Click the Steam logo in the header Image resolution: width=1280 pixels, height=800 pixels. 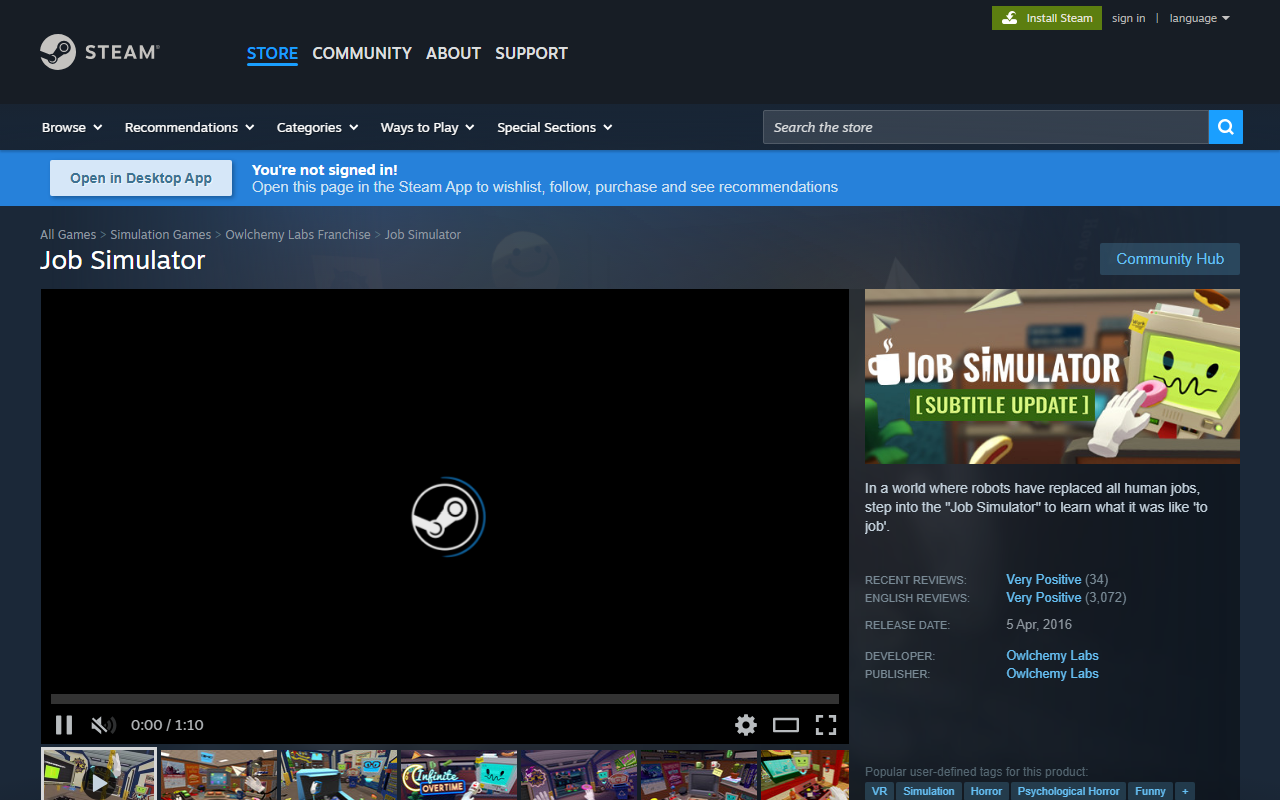100,52
